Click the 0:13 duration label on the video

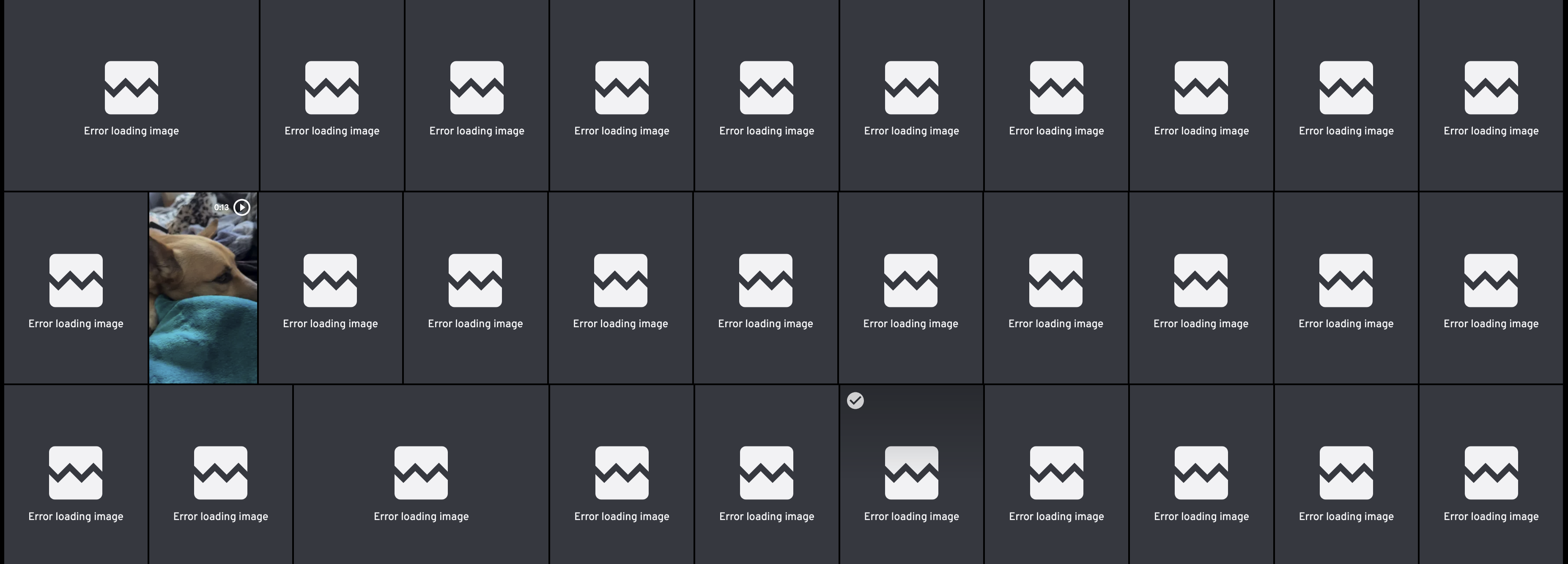pos(222,208)
